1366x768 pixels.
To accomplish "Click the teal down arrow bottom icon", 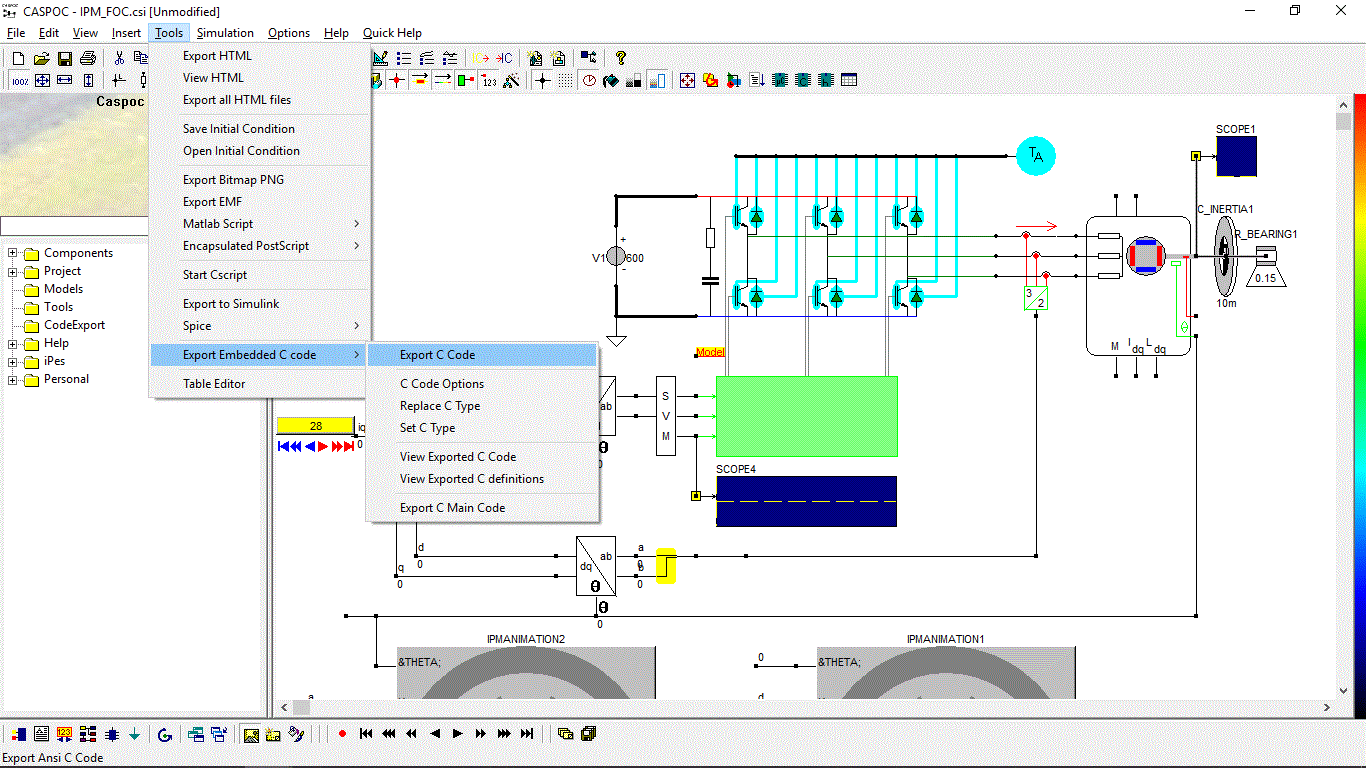I will [134, 734].
